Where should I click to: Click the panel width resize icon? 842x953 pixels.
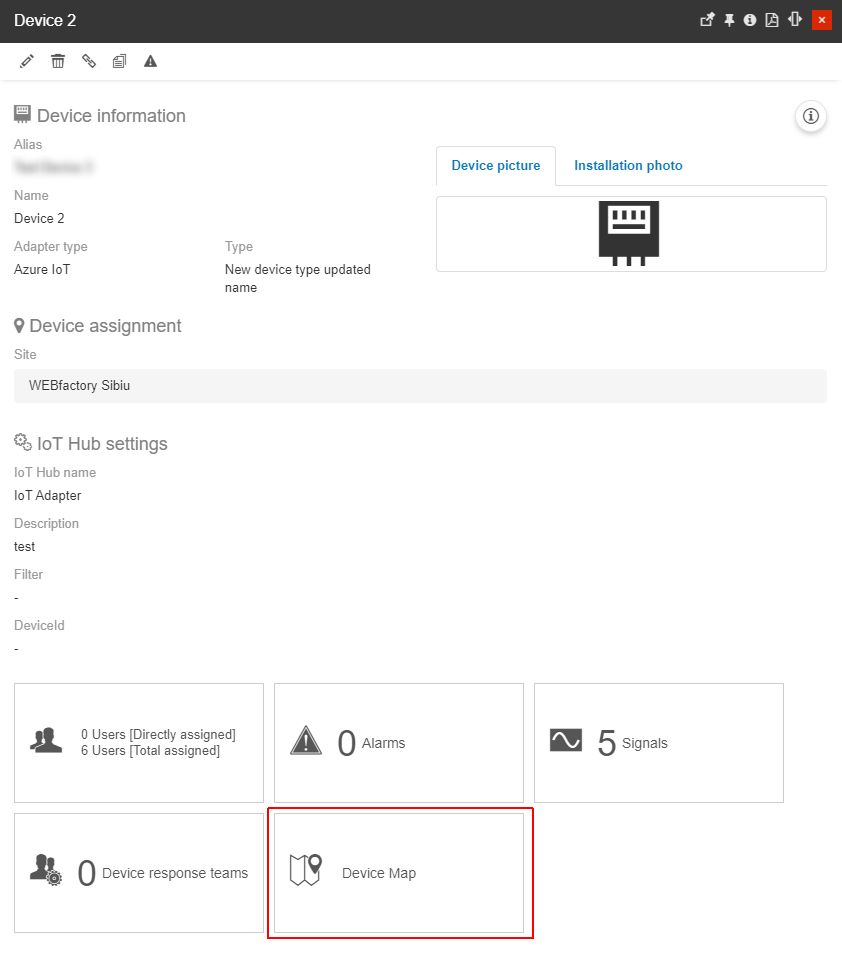[795, 20]
